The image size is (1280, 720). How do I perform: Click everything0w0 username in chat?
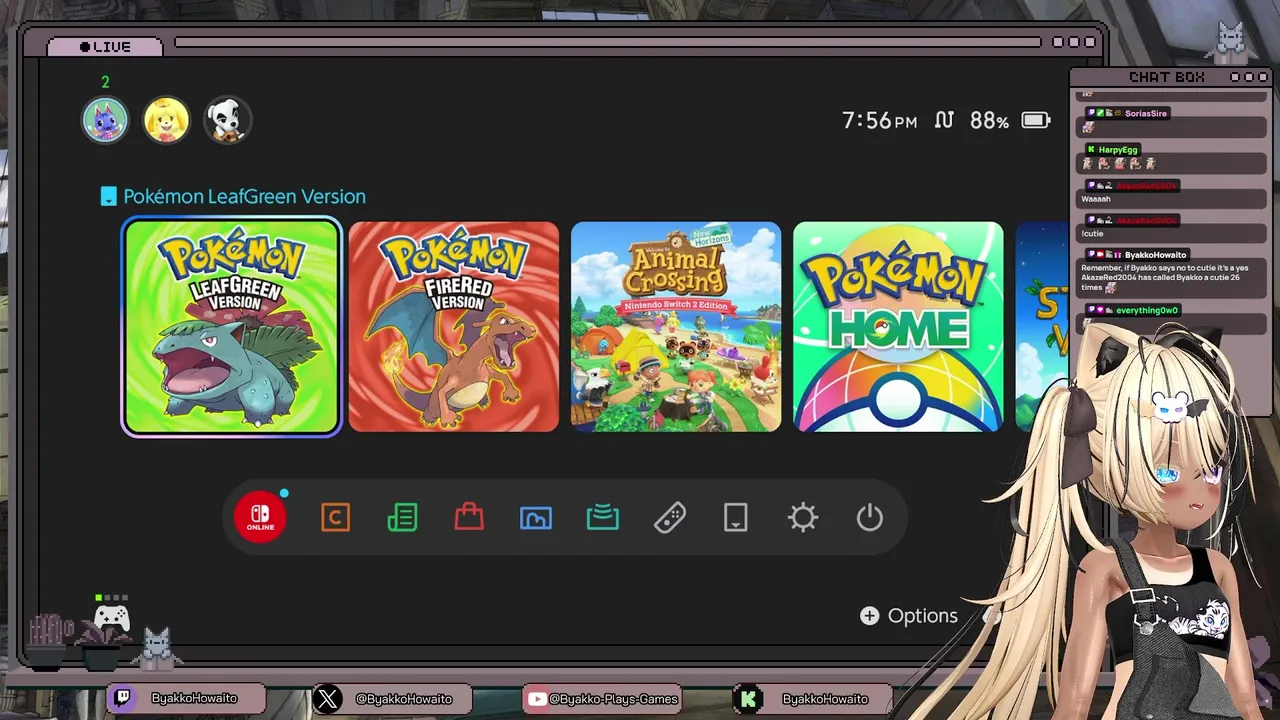click(x=1147, y=310)
